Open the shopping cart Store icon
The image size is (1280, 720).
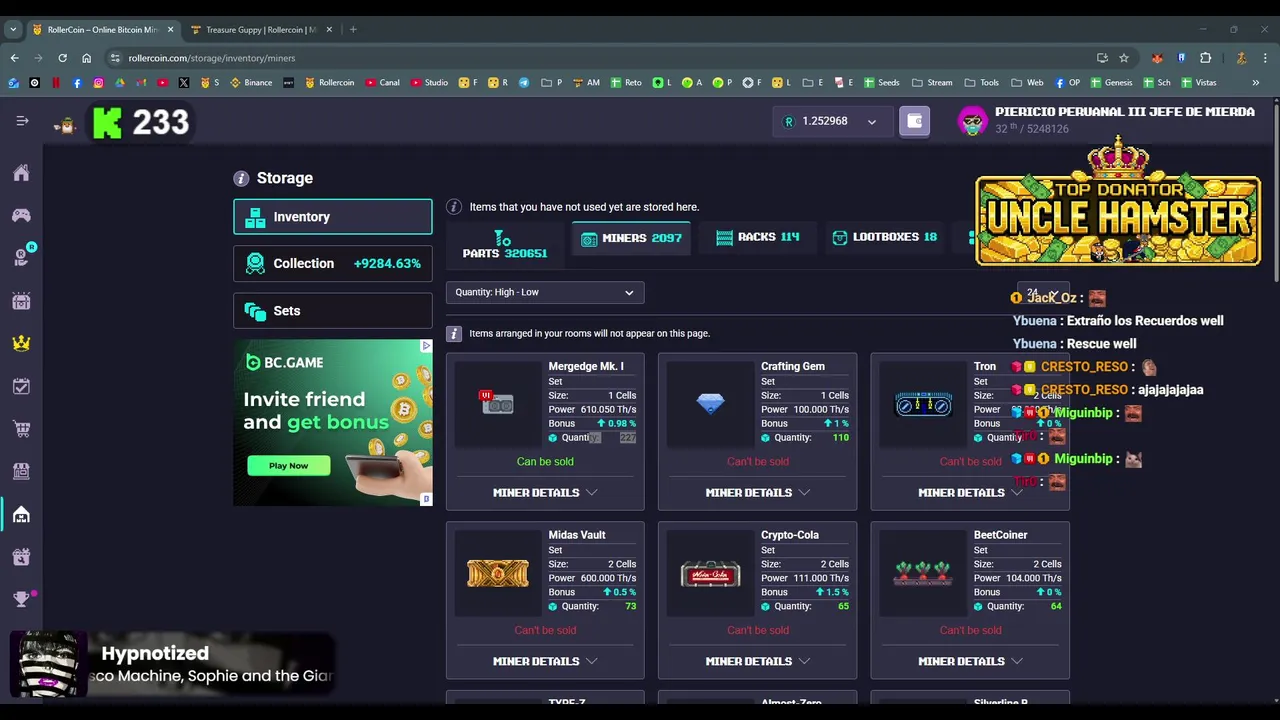click(x=21, y=429)
